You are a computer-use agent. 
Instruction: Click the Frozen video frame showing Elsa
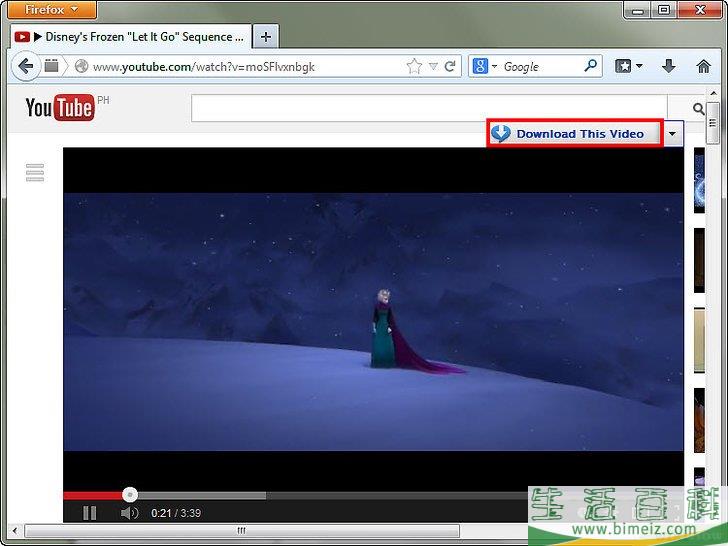[373, 322]
